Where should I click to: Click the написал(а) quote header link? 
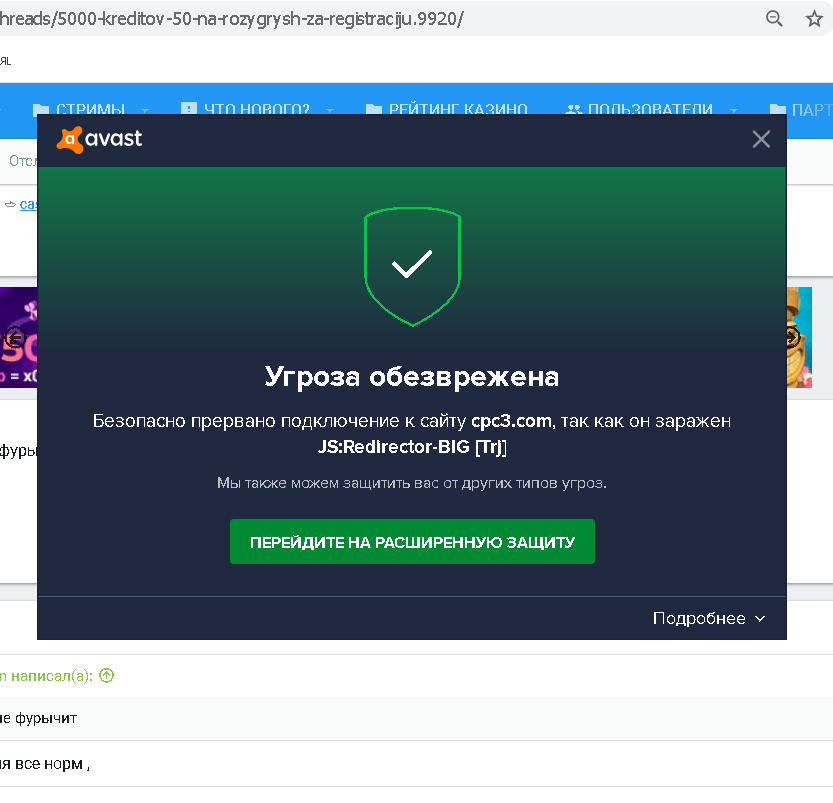(x=47, y=676)
